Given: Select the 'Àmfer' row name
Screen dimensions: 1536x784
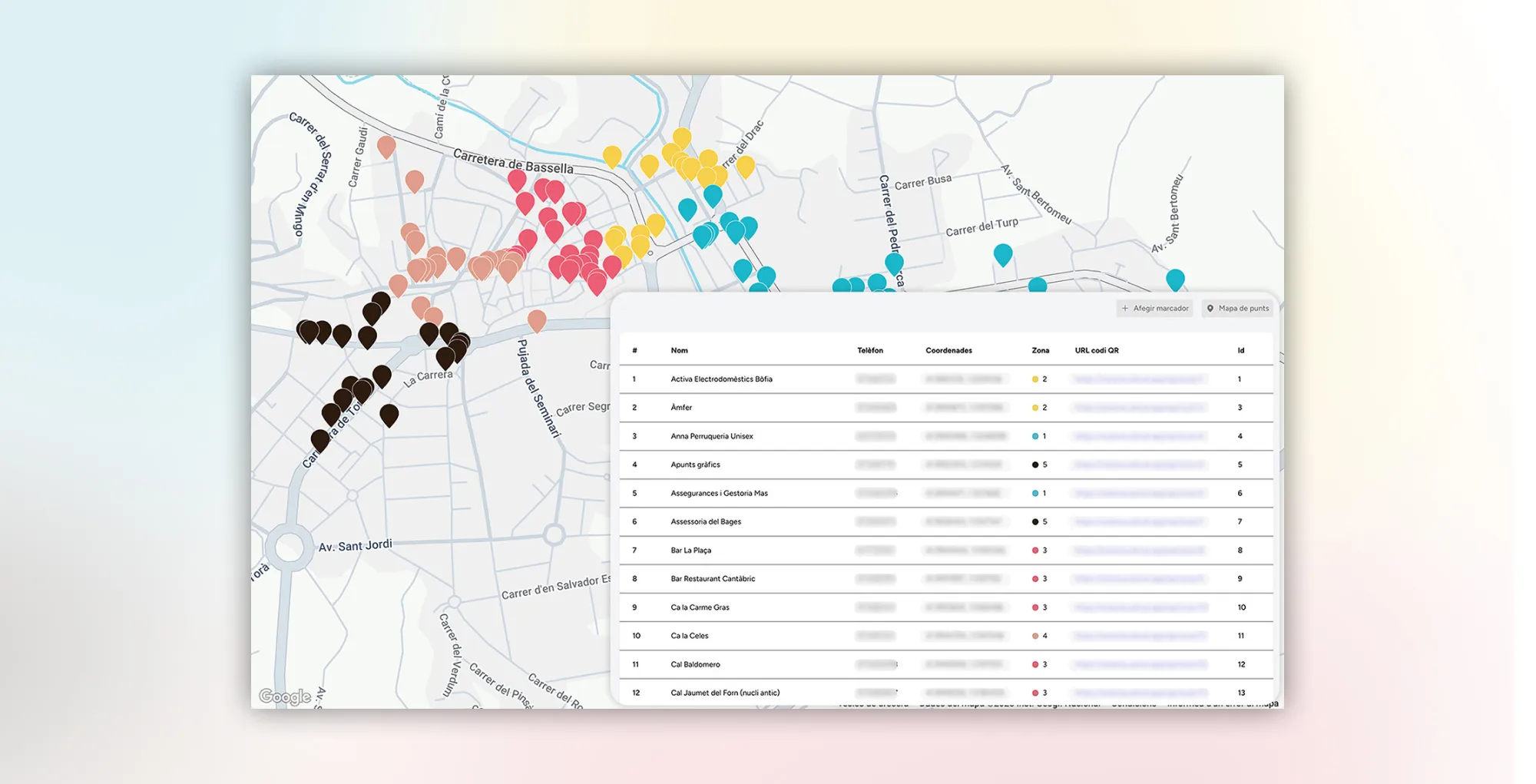Looking at the screenshot, I should [x=681, y=408].
